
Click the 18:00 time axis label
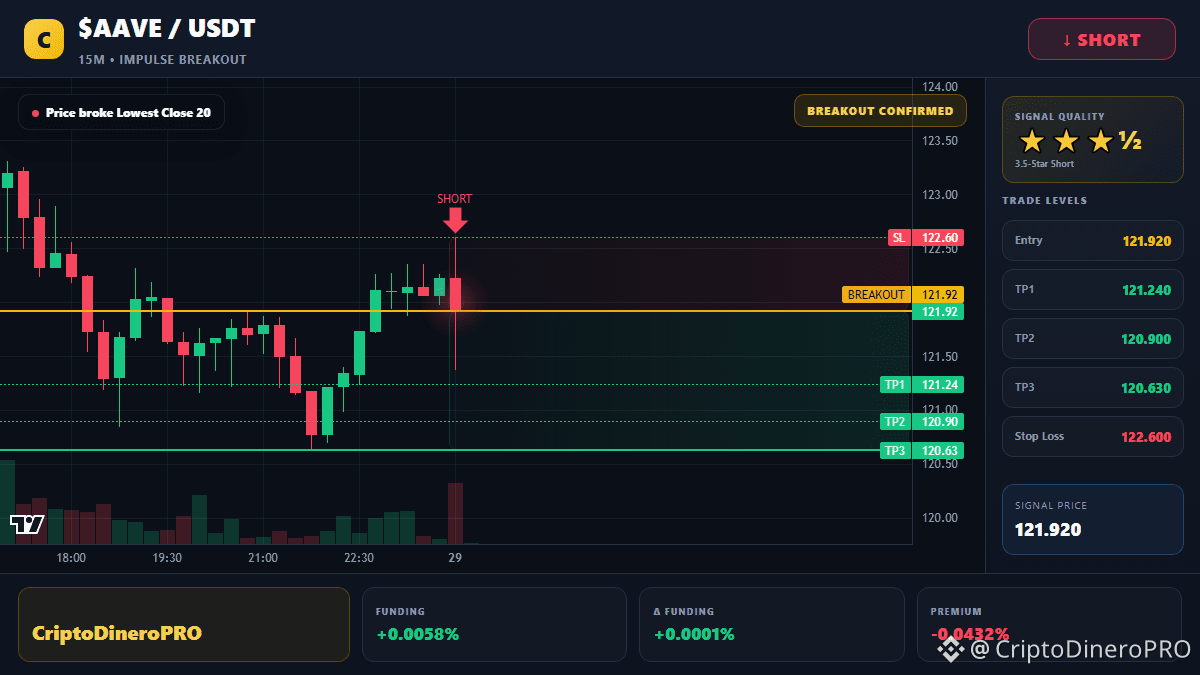click(x=71, y=558)
